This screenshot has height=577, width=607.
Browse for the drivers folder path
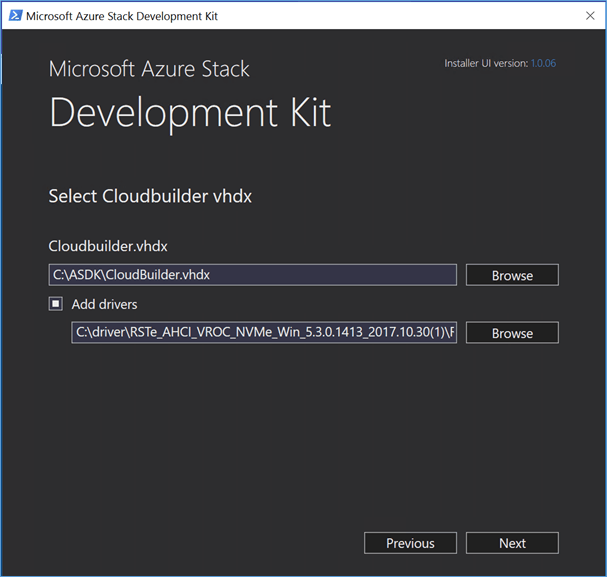click(512, 333)
